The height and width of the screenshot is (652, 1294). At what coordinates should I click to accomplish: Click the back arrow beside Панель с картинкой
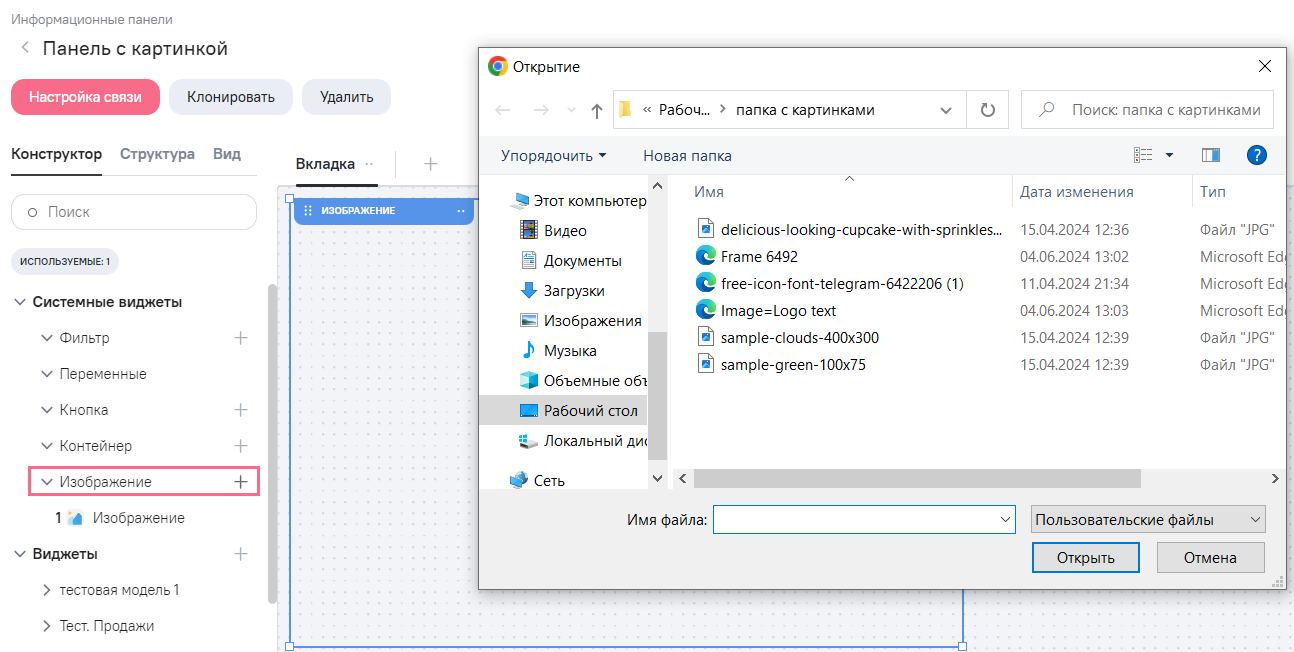pyautogui.click(x=24, y=49)
